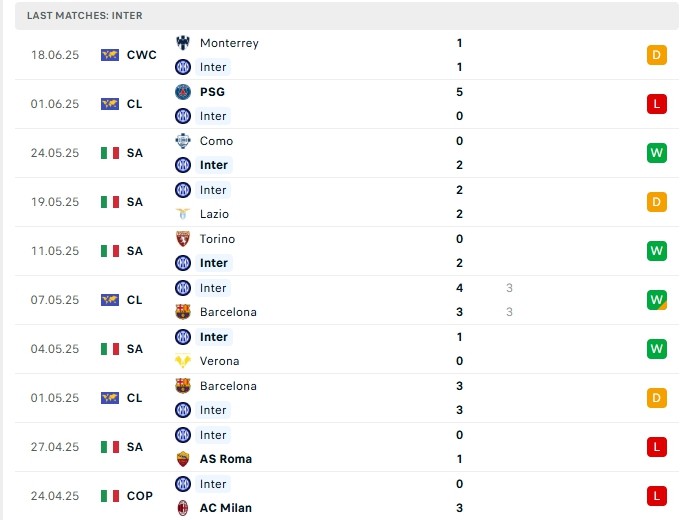Open the Barcelona team name on 01.05.25
Screen dimensions: 688x520
click(228, 386)
